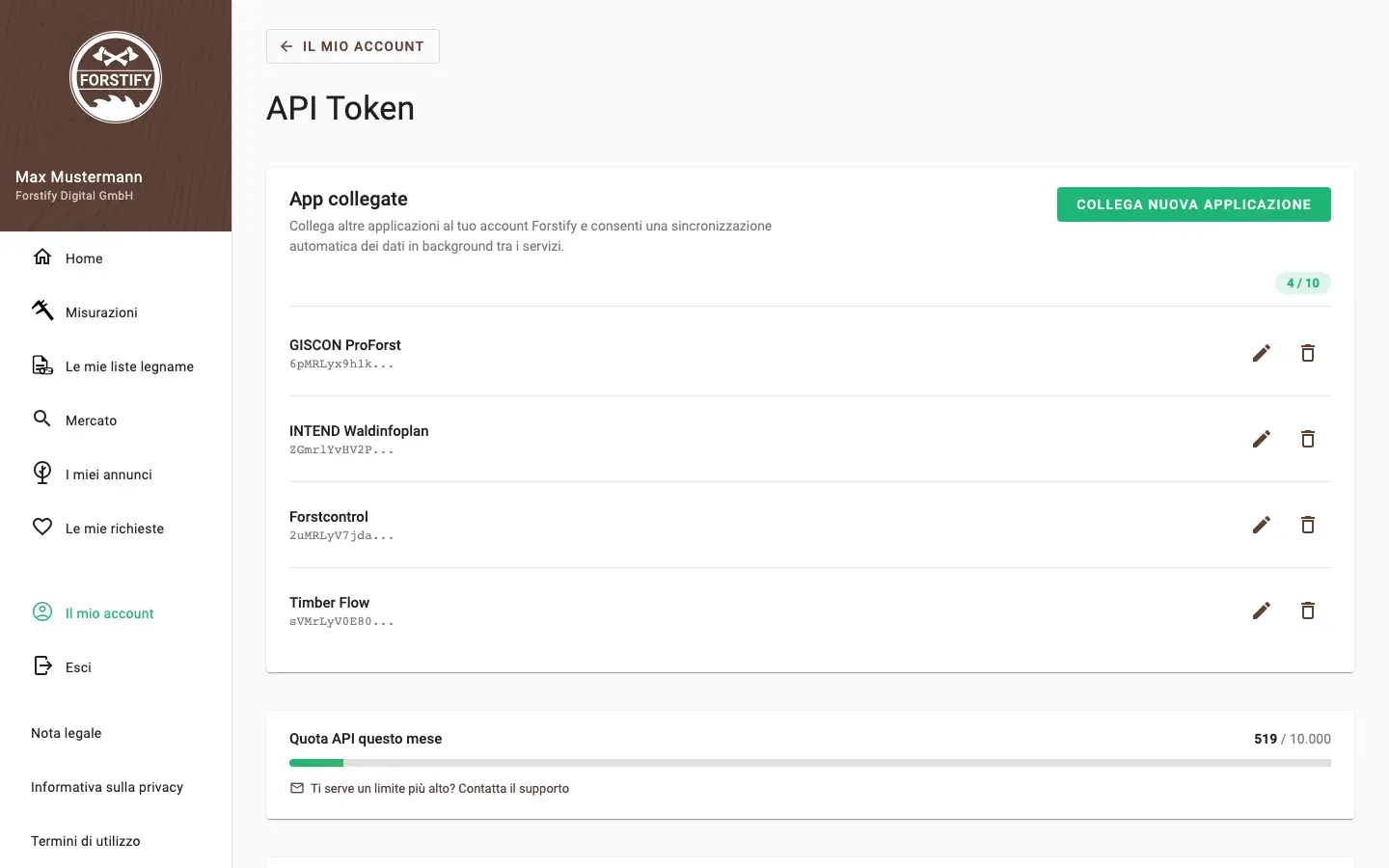Image resolution: width=1389 pixels, height=868 pixels.
Task: Open Le mie liste legname
Action: pos(116,366)
